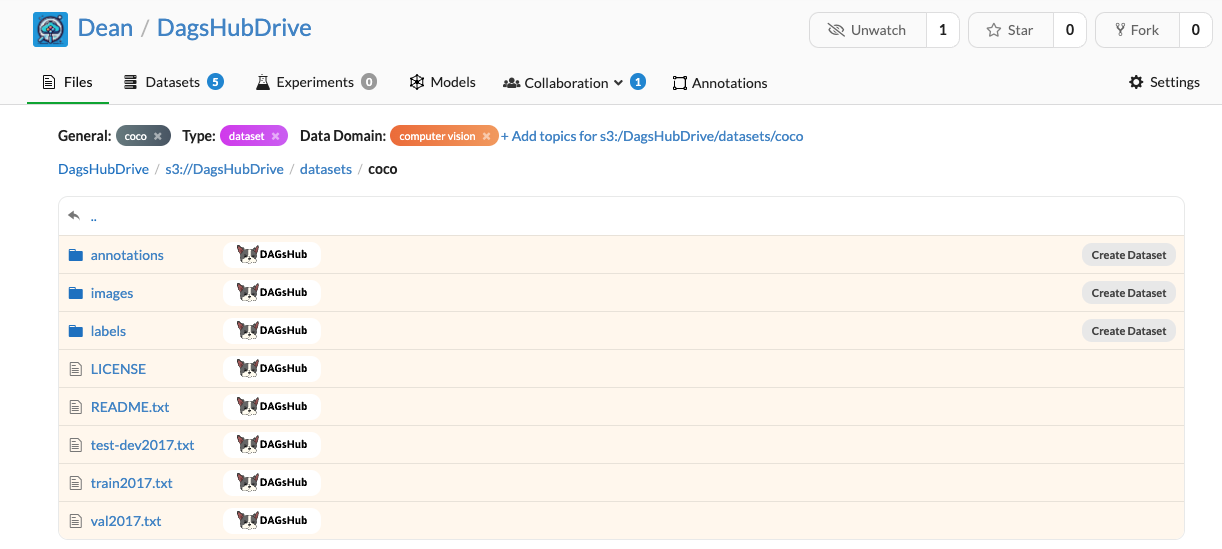Viewport: 1222px width, 549px height.
Task: Open the Models tab
Action: (x=442, y=82)
